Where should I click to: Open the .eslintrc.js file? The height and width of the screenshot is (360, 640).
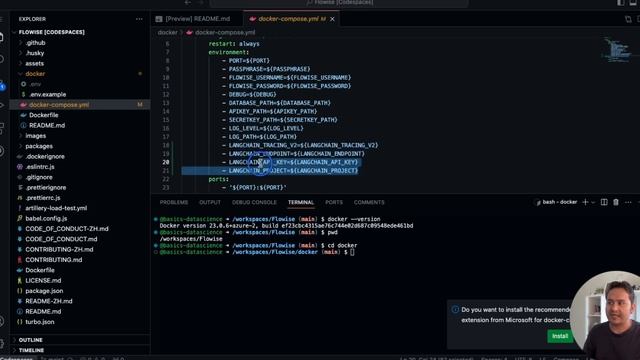pos(40,167)
